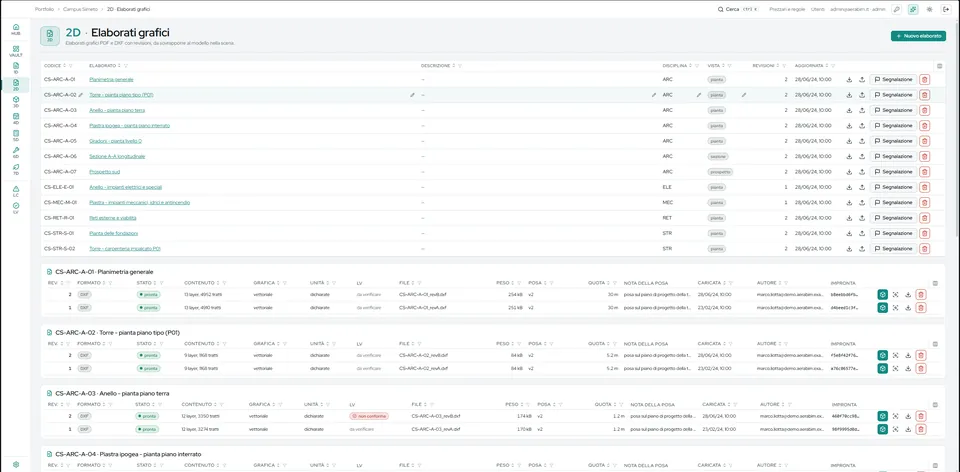Delete the CS-STR-S-02 row

click(924, 249)
